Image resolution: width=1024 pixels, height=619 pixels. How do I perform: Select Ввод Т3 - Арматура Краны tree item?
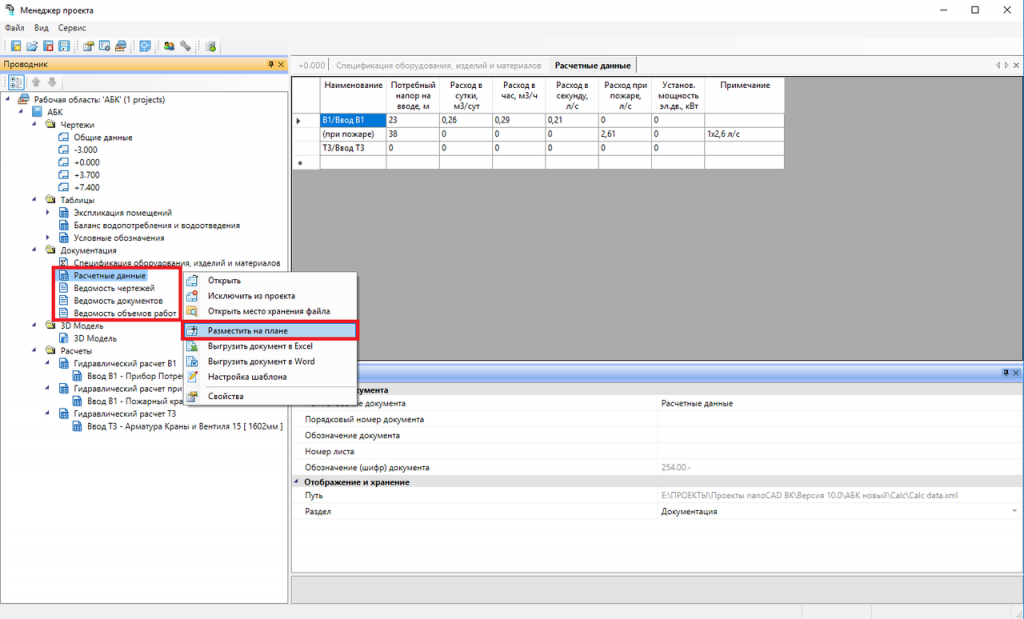(185, 426)
